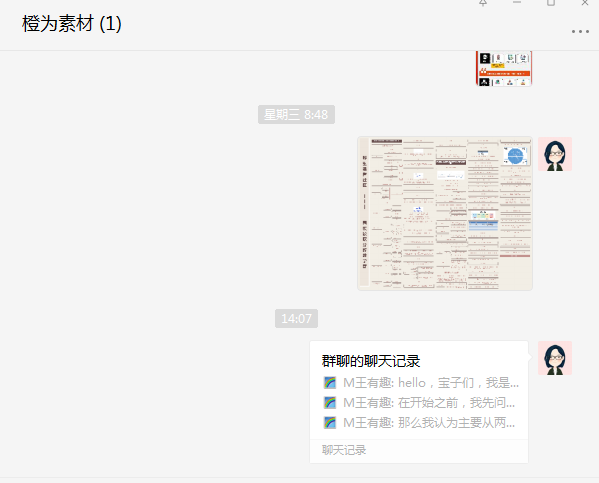Open the chat info three-dots menu
This screenshot has width=599, height=483.
tap(580, 32)
